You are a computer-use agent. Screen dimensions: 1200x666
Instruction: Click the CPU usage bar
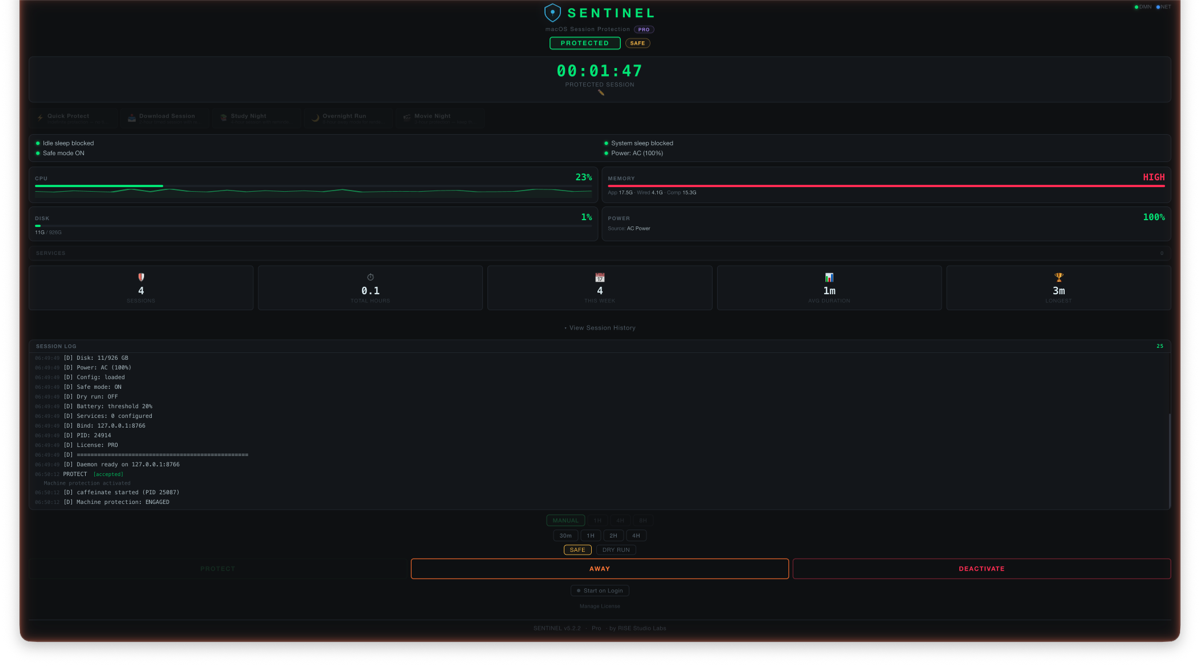pyautogui.click(x=313, y=186)
